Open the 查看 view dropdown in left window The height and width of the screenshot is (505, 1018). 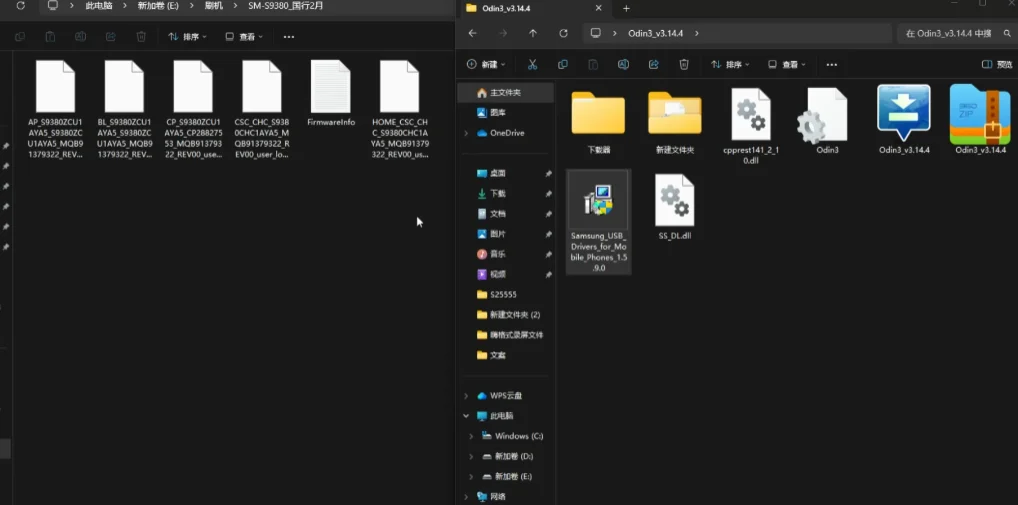[244, 37]
